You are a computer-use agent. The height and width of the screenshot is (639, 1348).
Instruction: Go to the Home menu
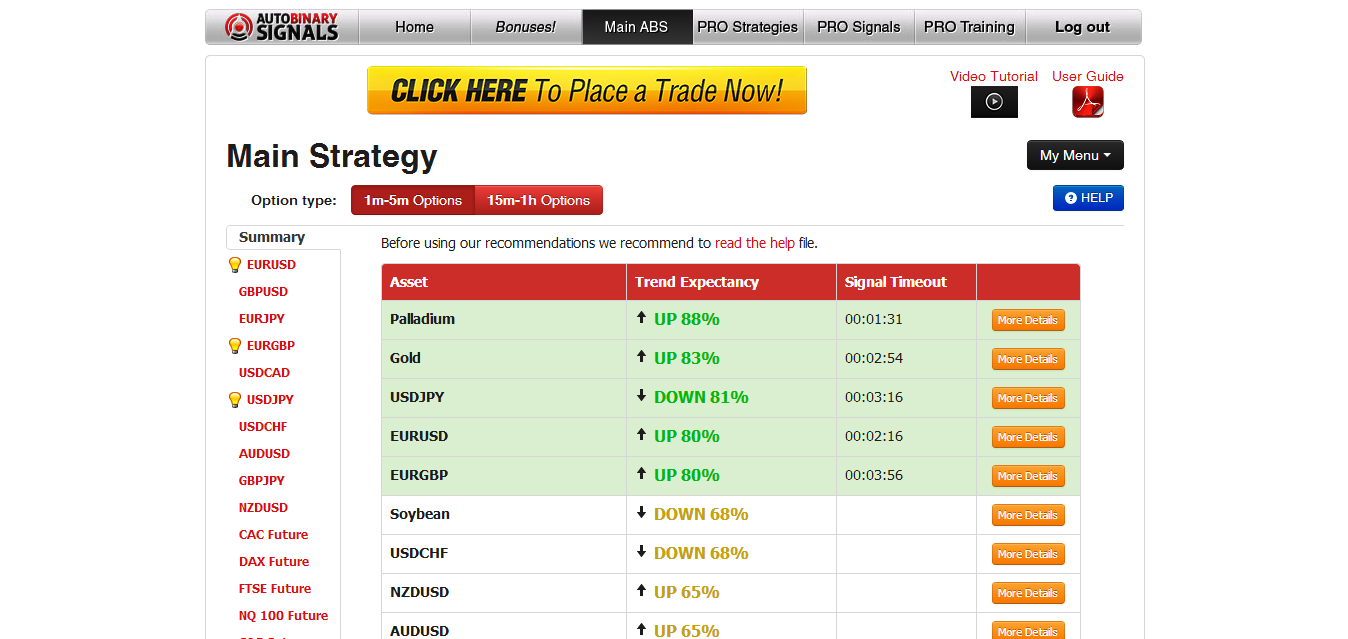(414, 27)
